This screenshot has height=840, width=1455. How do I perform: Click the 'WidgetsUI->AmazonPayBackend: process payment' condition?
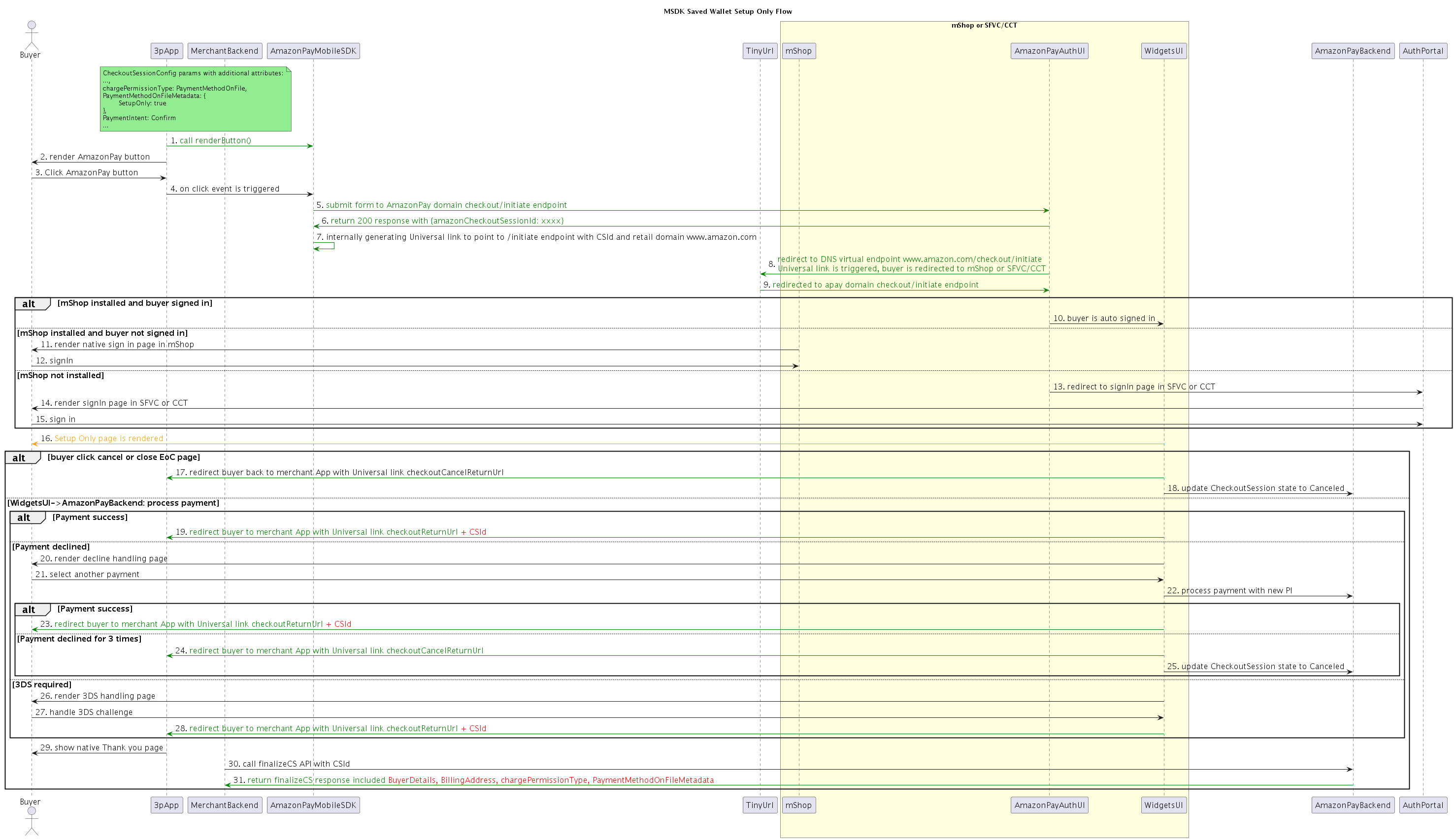click(113, 503)
